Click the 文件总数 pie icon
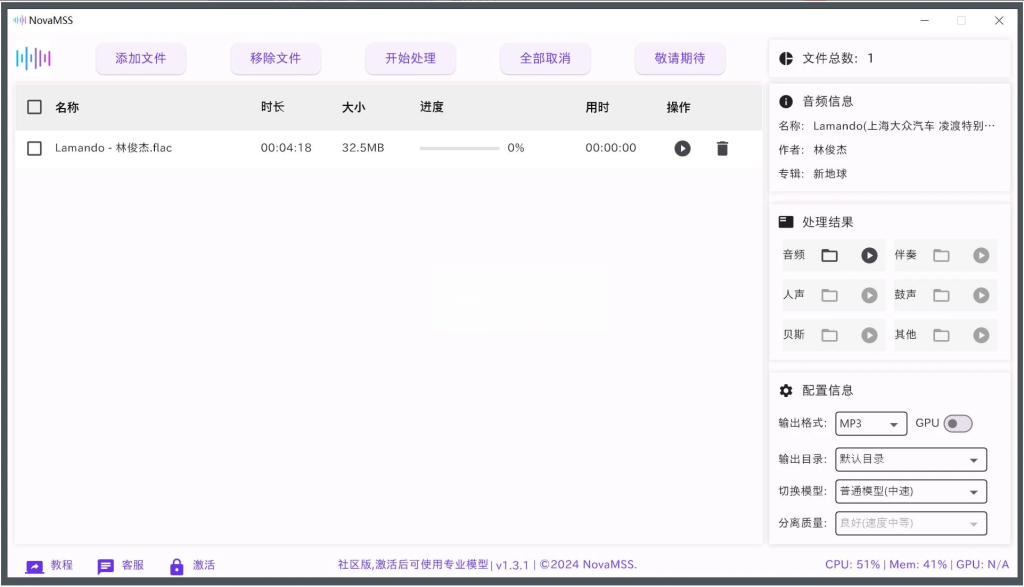 tap(786, 58)
